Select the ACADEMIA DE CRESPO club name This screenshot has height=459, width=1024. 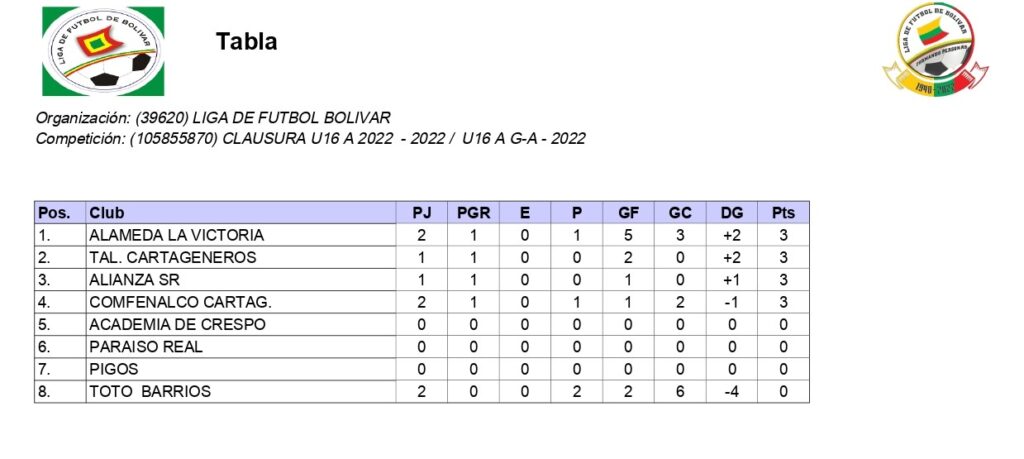(177, 324)
